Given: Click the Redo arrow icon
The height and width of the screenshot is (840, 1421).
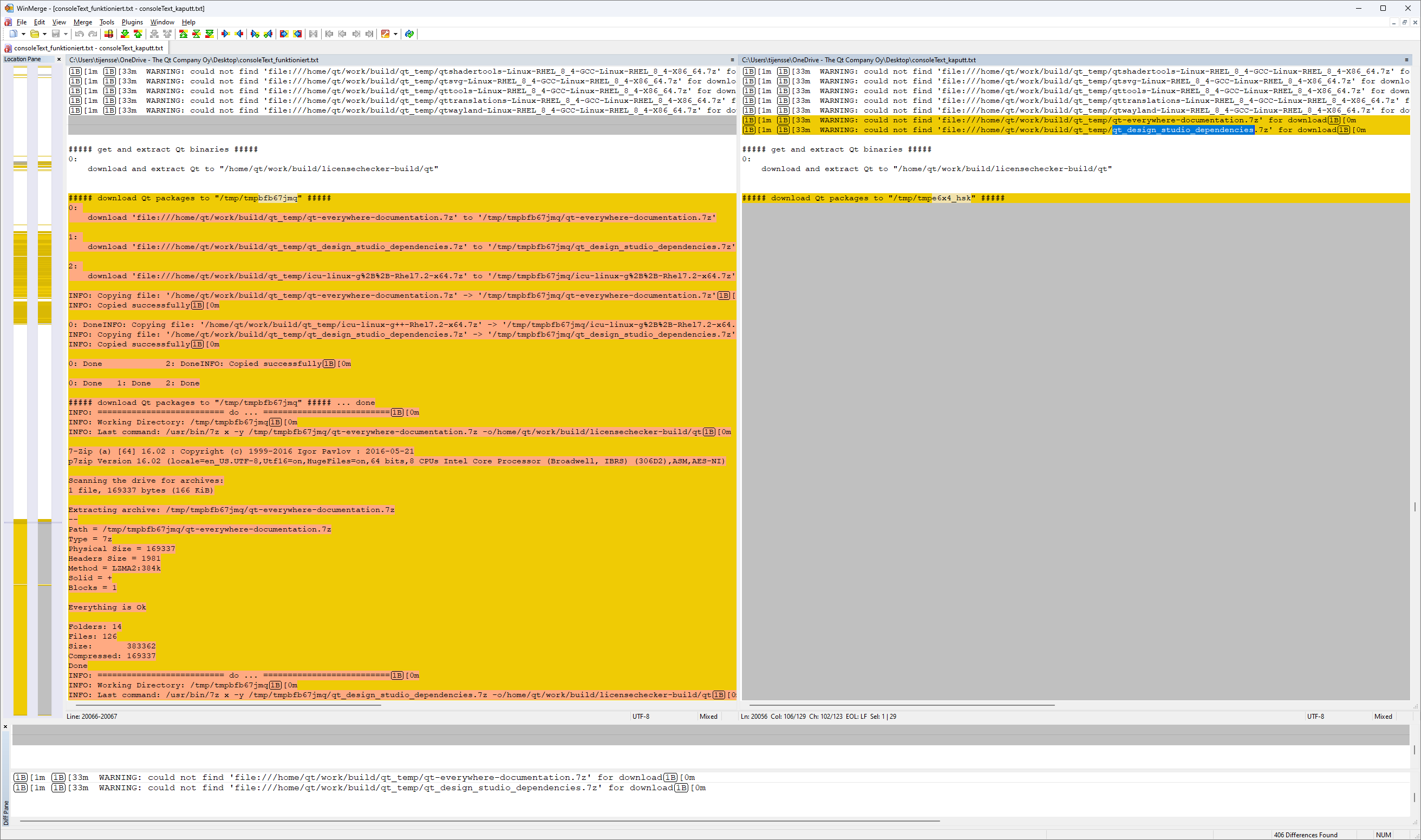Looking at the screenshot, I should 93,34.
